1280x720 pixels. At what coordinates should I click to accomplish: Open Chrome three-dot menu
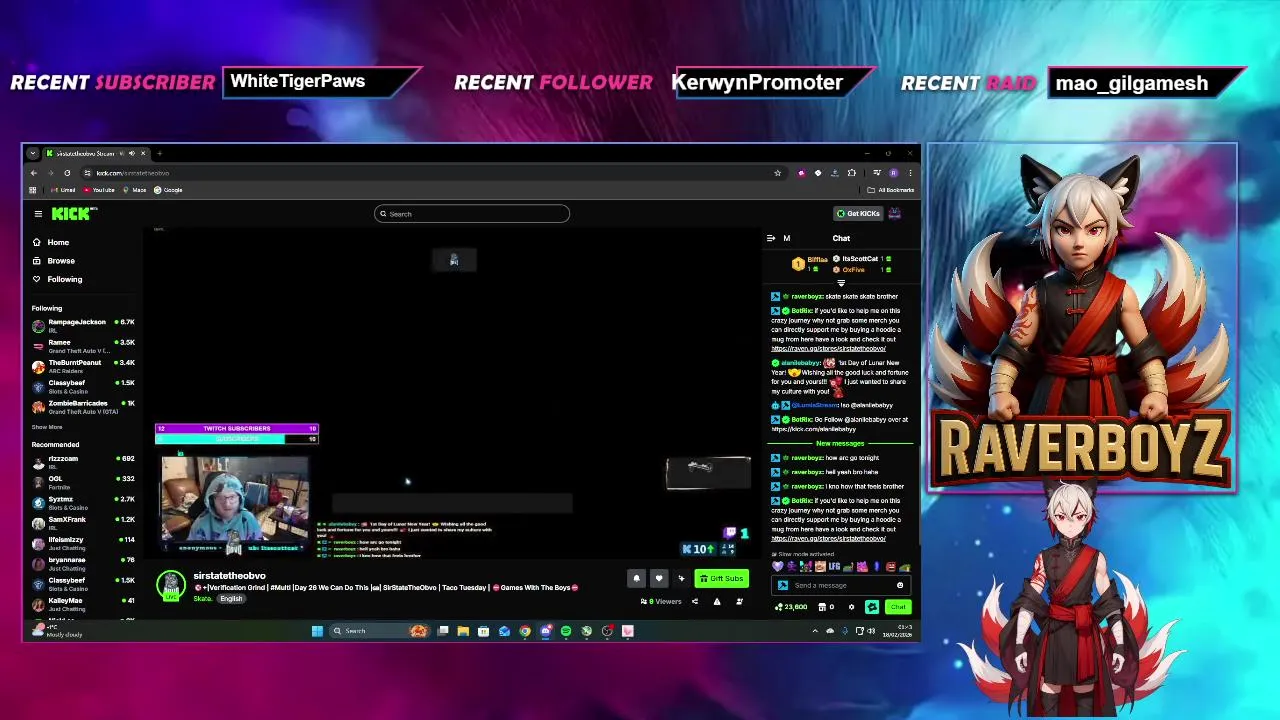click(910, 173)
